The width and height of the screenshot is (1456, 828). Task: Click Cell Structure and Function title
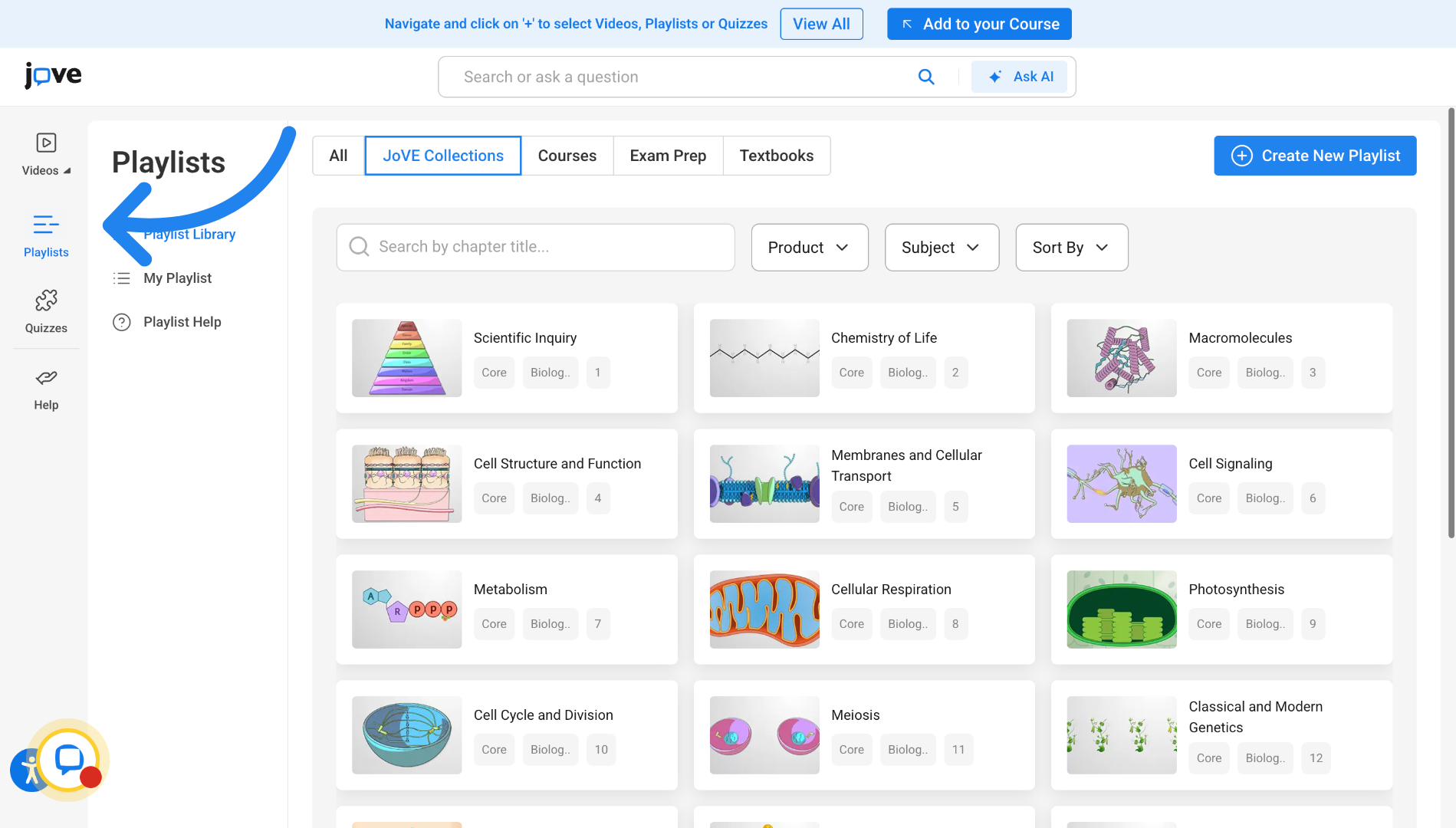pyautogui.click(x=557, y=464)
